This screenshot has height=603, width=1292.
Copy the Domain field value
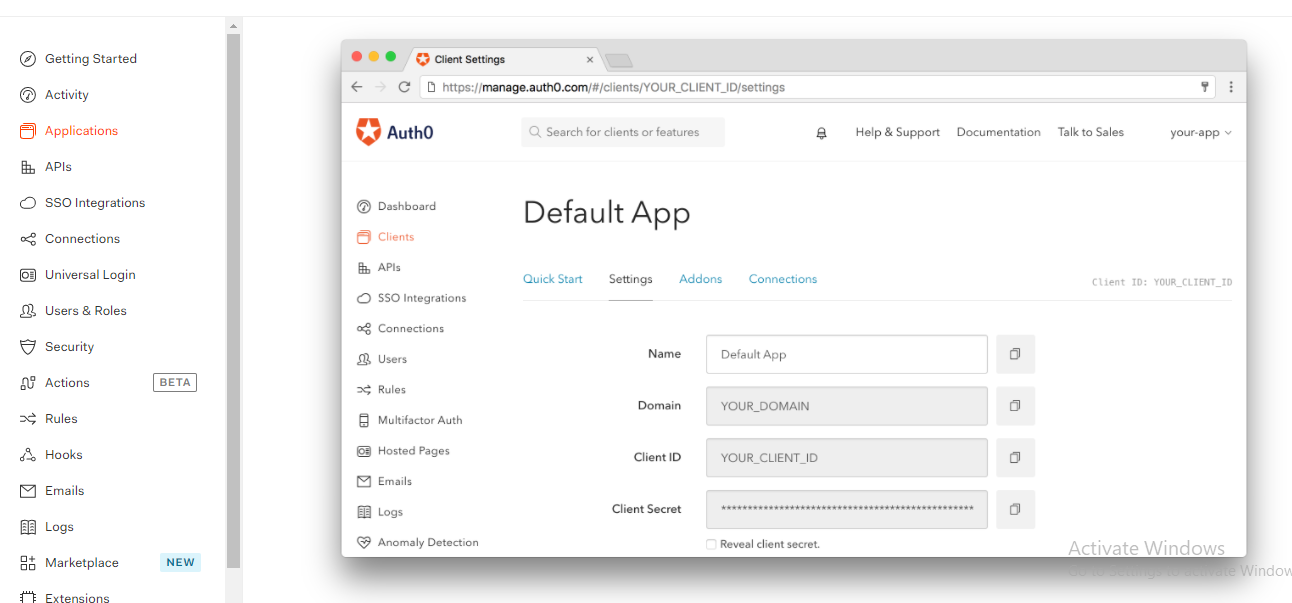click(1015, 406)
